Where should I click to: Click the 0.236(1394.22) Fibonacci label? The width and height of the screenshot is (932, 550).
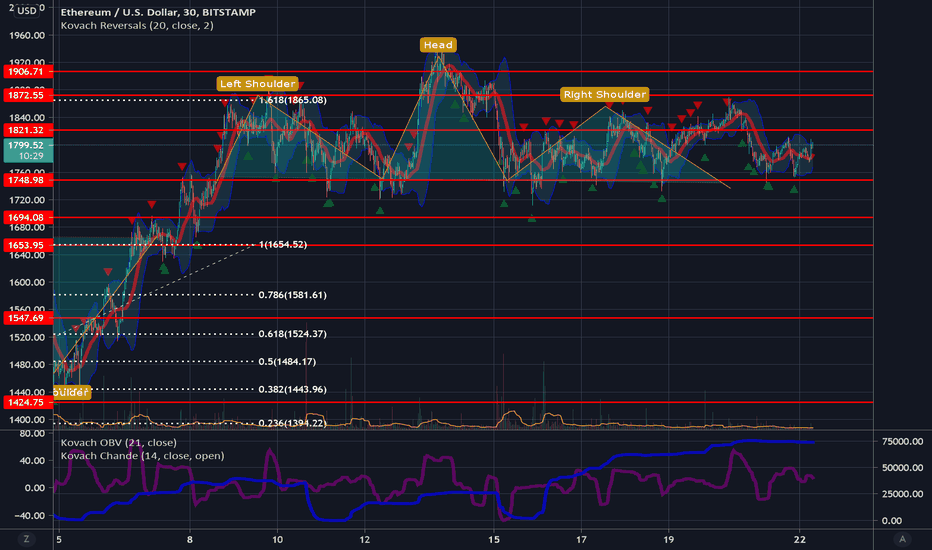292,423
